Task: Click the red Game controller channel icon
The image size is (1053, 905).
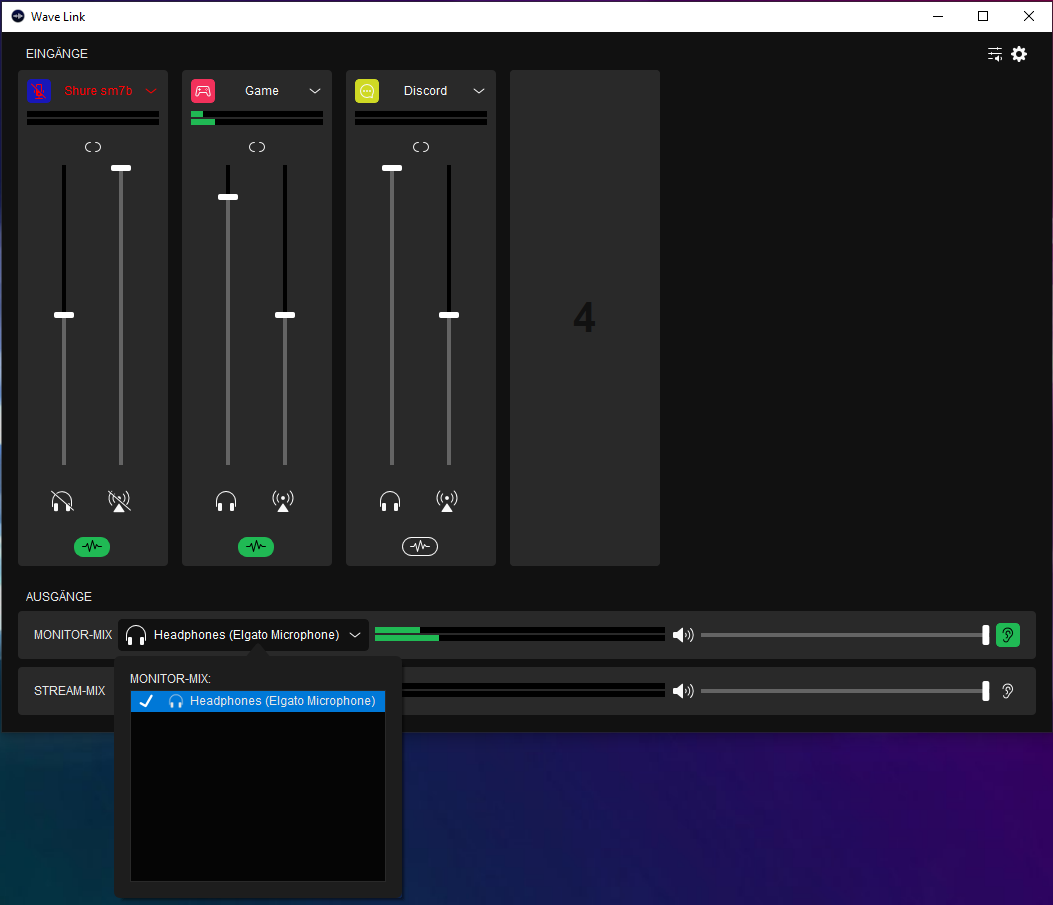Action: click(x=203, y=91)
